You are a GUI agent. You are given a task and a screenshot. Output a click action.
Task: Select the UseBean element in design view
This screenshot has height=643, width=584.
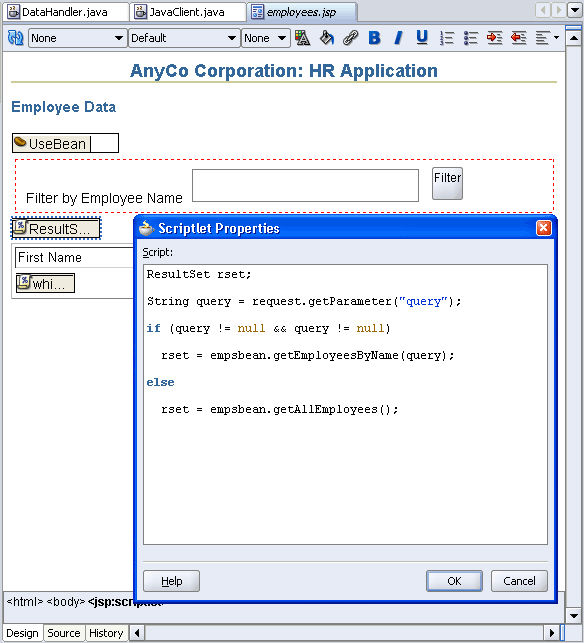click(65, 144)
